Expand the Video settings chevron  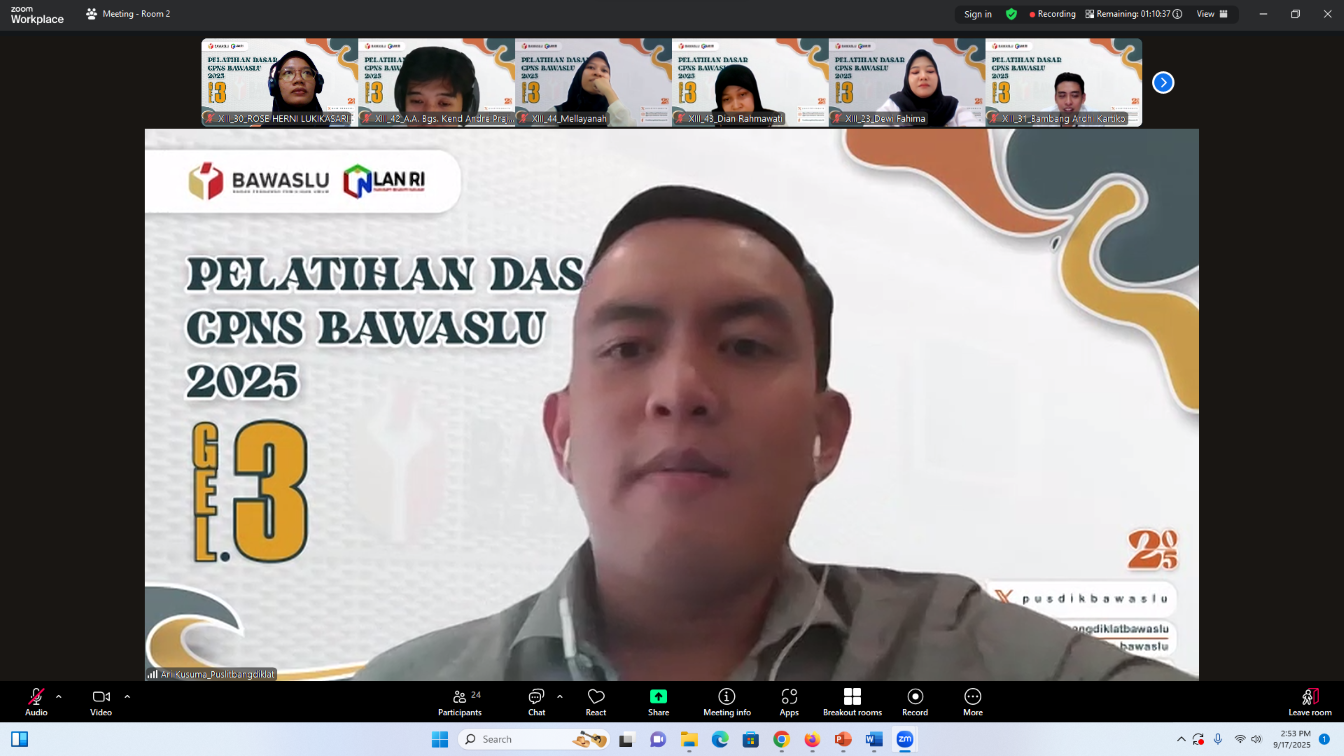click(x=125, y=695)
